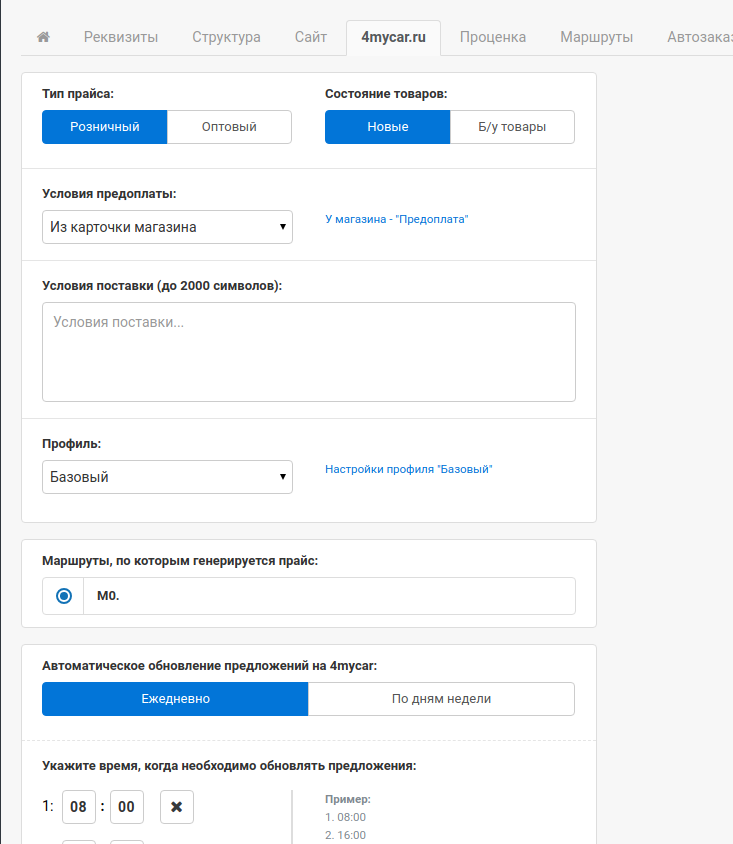Viewport: 733px width, 844px height.
Task: Click the Условия поставки text area
Action: 308,351
